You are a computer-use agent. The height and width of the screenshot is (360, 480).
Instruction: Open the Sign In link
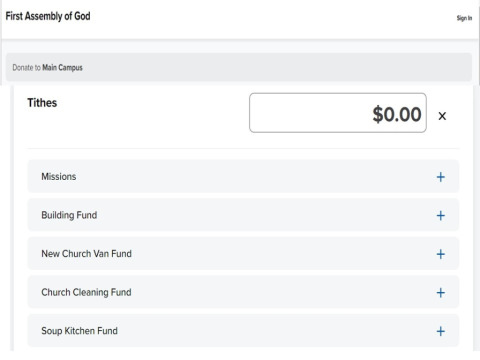464,18
